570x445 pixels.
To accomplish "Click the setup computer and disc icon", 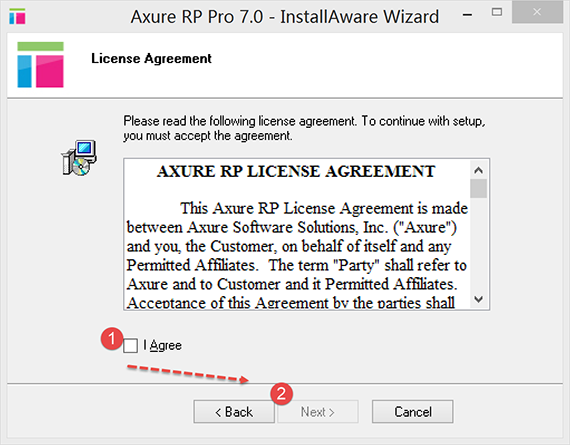I will coord(79,158).
